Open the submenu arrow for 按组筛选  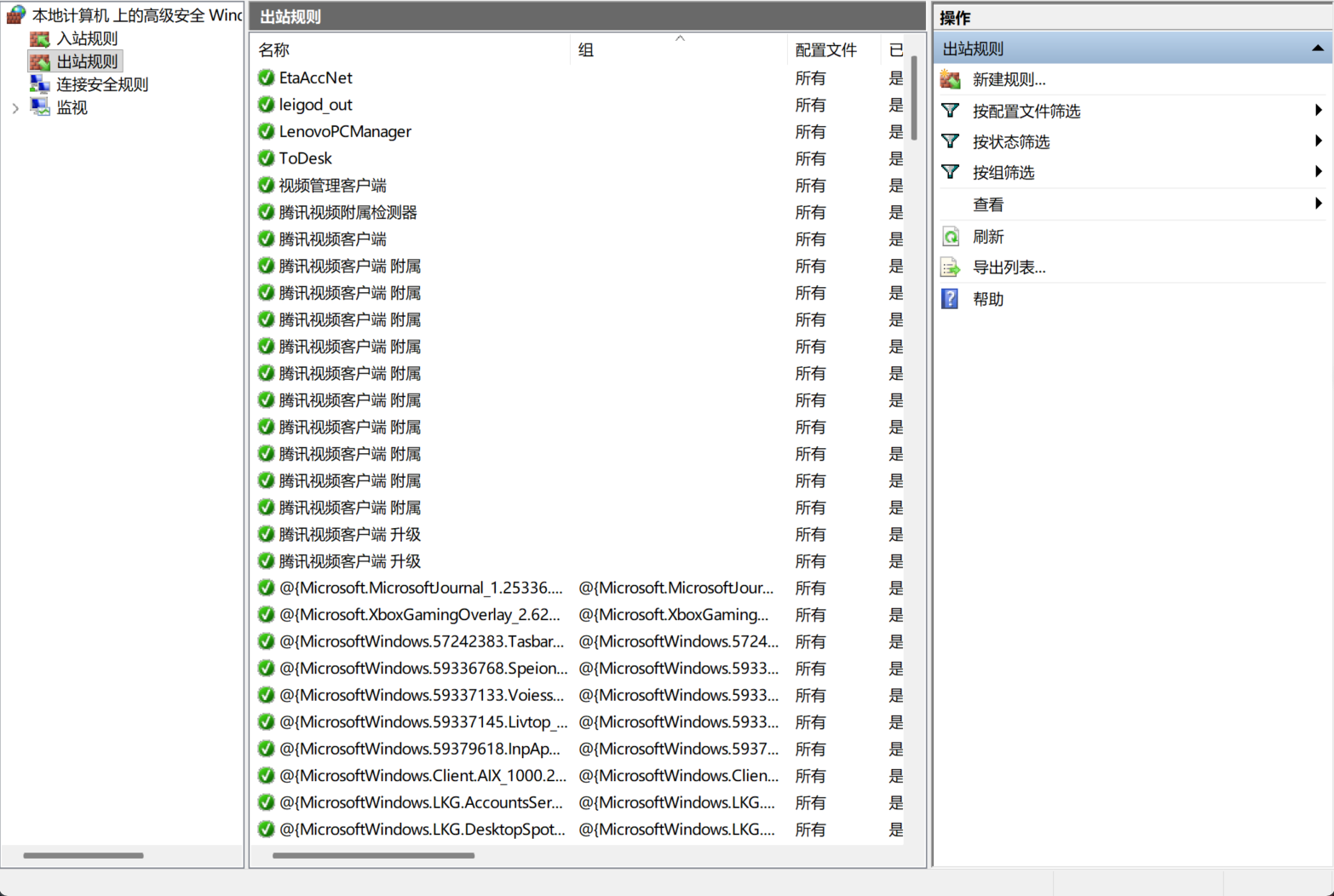pyautogui.click(x=1318, y=171)
